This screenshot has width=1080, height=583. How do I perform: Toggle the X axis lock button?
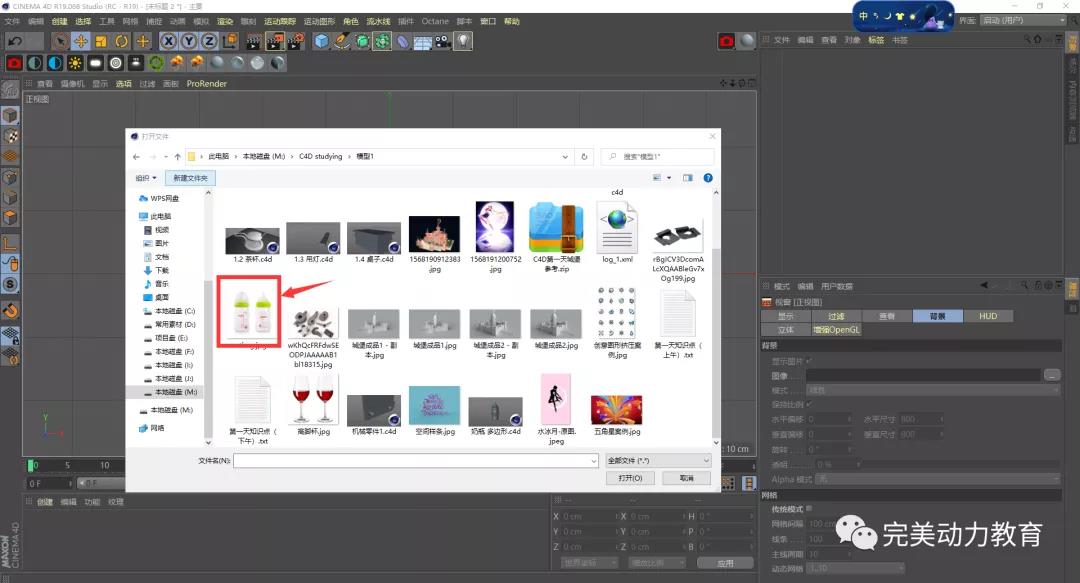[168, 41]
